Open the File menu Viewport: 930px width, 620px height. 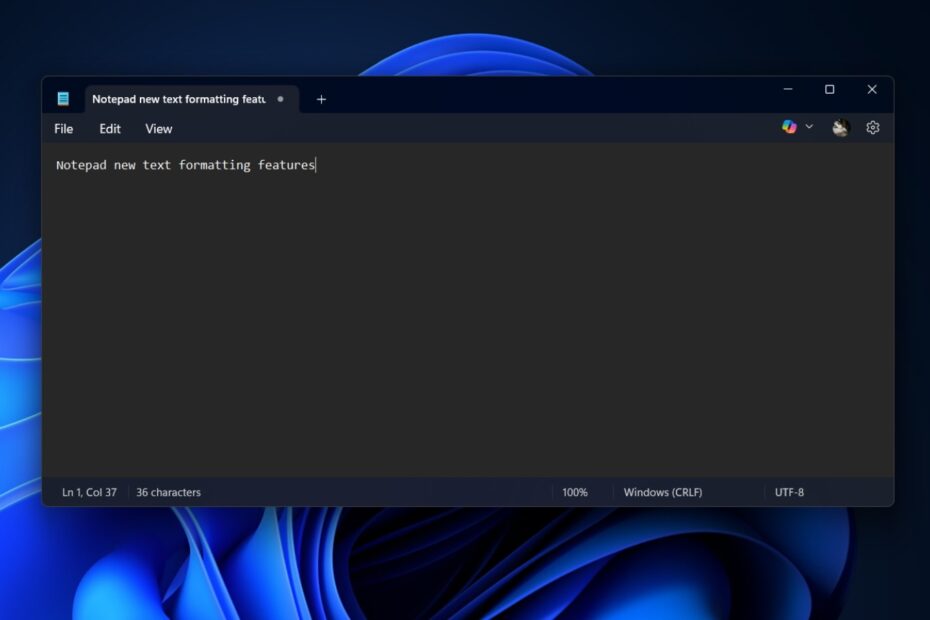pos(63,129)
